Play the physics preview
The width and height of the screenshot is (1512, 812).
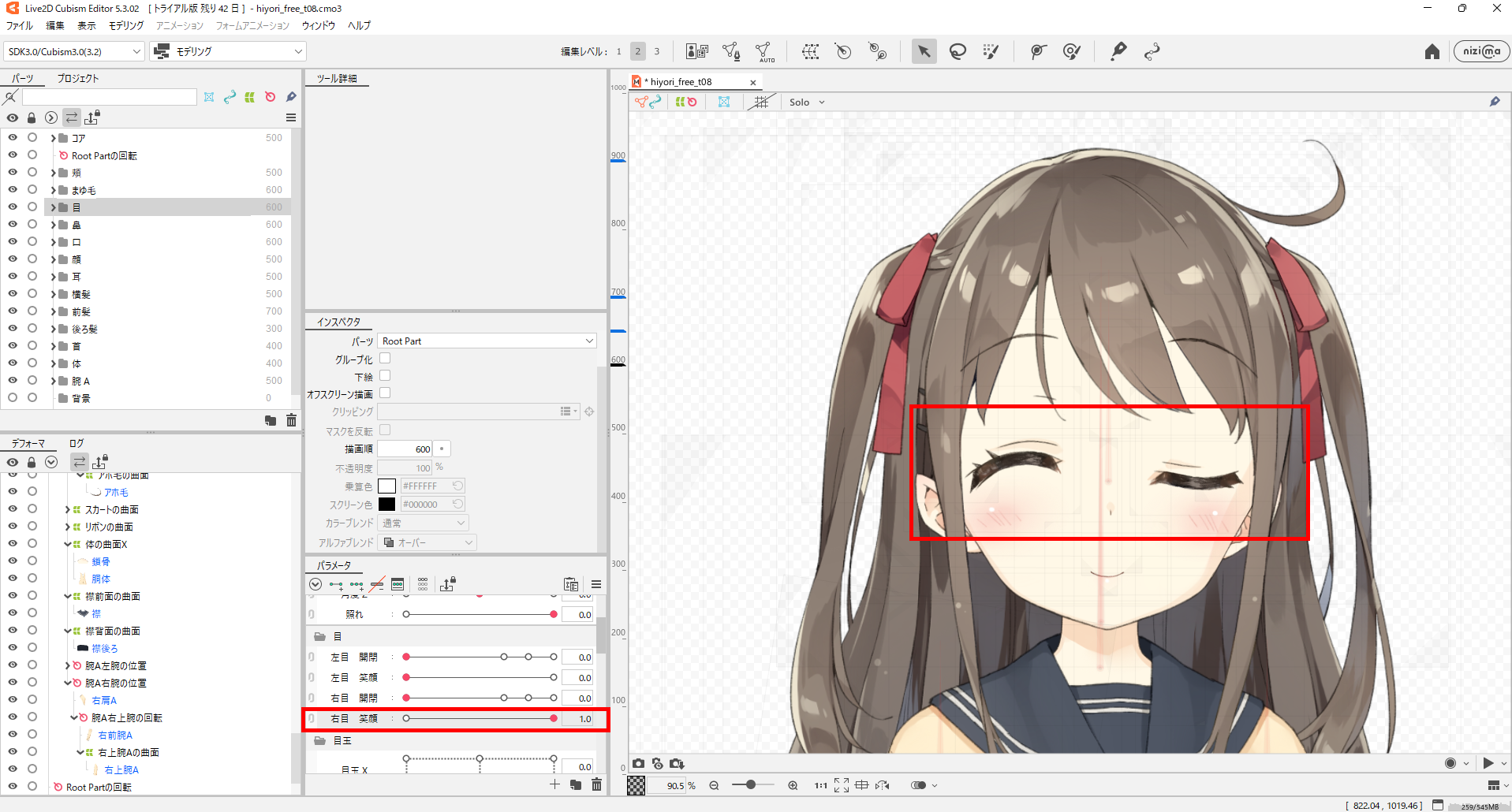coord(1488,762)
